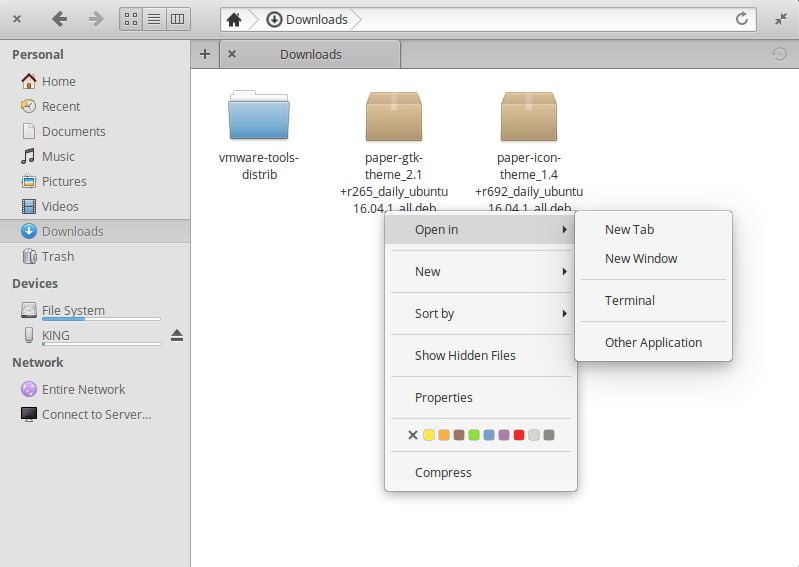
Task: Collapse the Personal sidebar section
Action: click(x=38, y=55)
